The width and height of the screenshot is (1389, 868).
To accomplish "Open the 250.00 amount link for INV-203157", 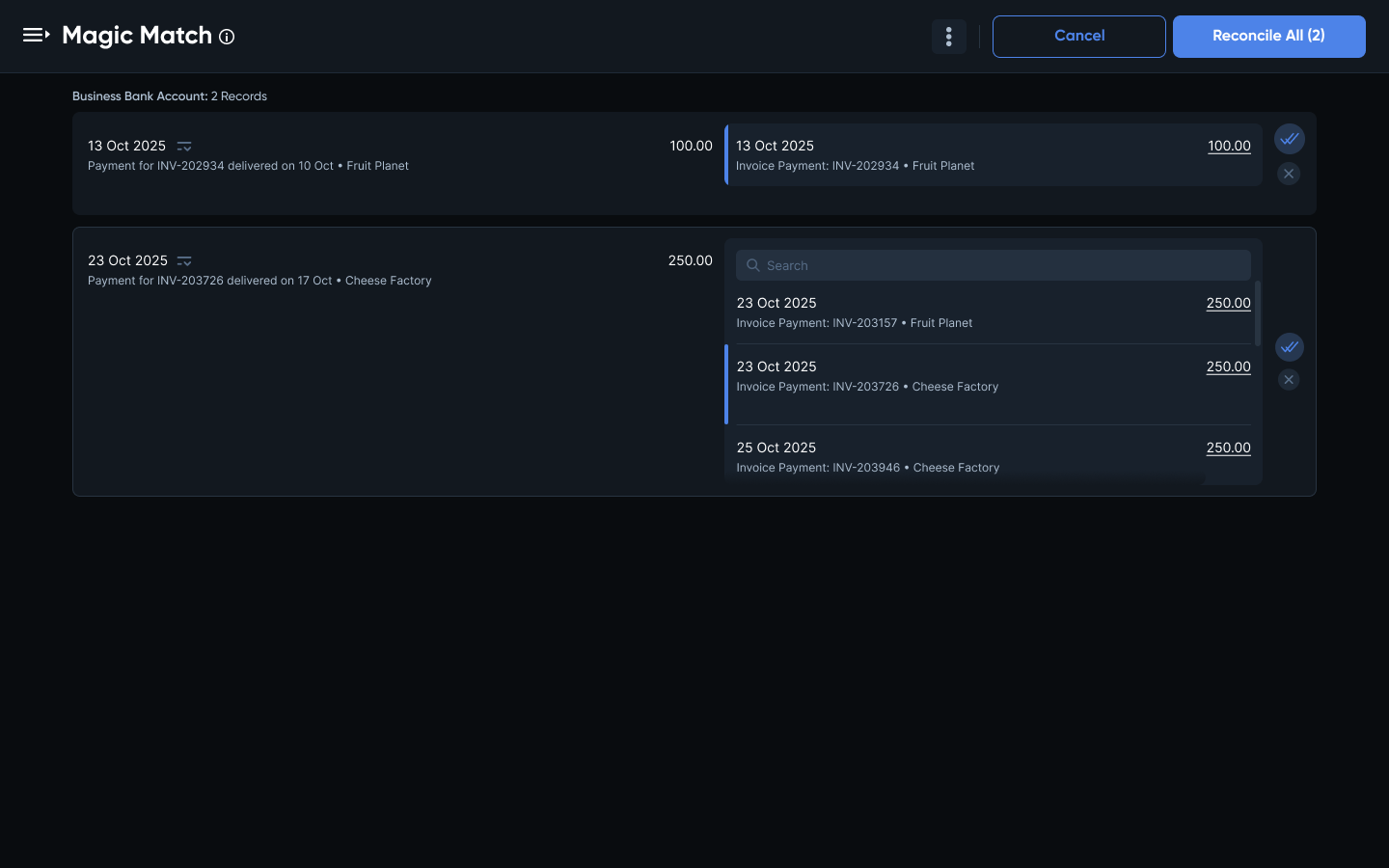I will pos(1228,303).
